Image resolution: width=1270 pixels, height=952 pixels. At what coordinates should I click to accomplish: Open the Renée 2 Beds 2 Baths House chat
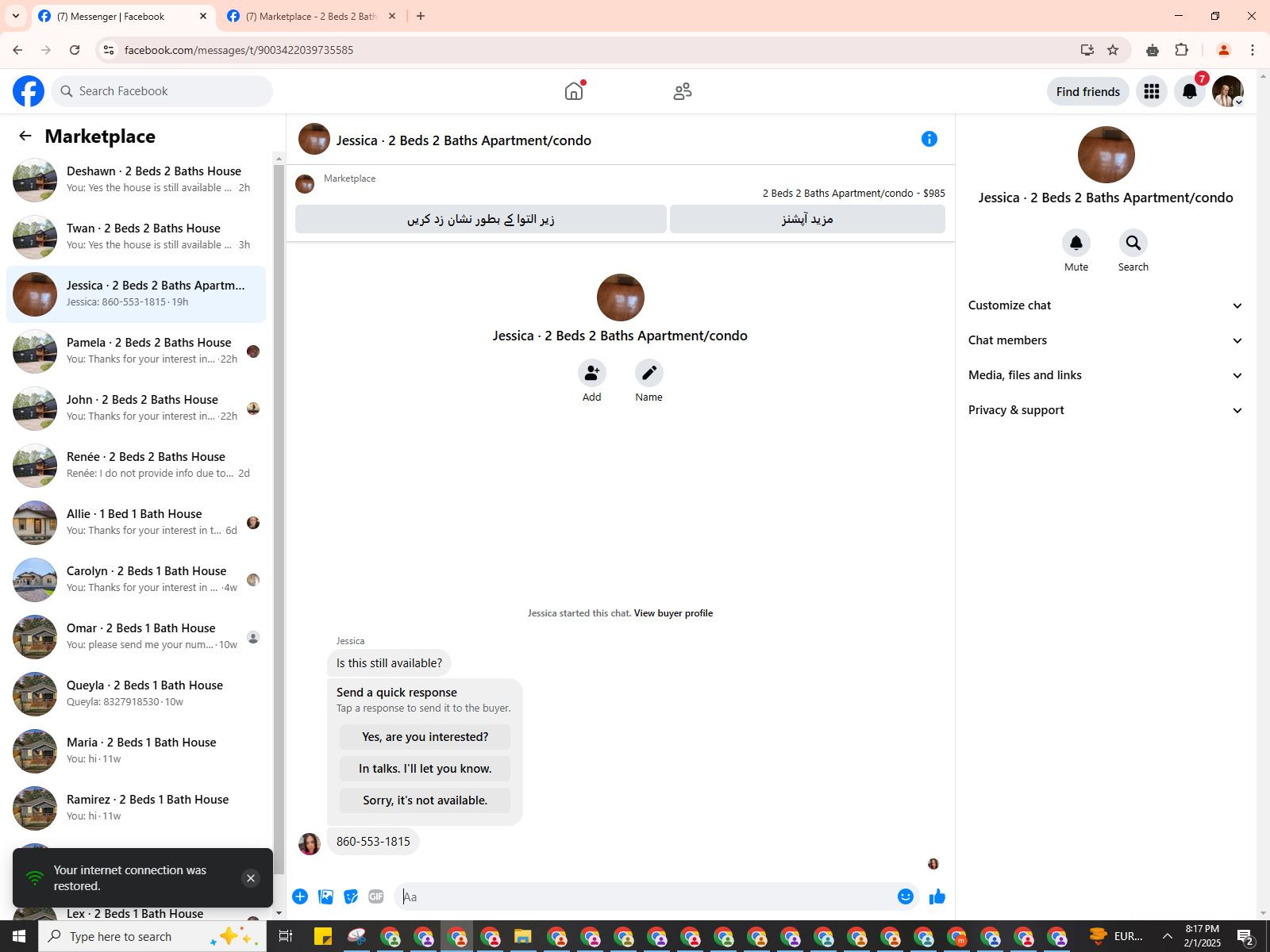pos(137,466)
